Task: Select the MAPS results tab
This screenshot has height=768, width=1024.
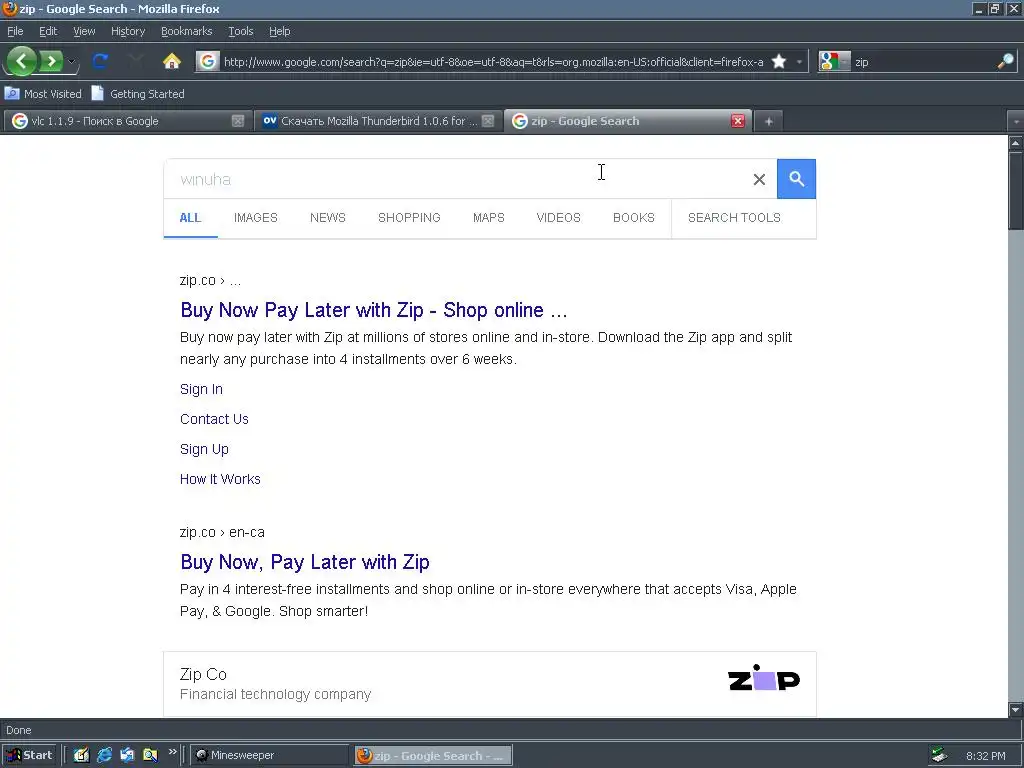Action: pyautogui.click(x=488, y=217)
